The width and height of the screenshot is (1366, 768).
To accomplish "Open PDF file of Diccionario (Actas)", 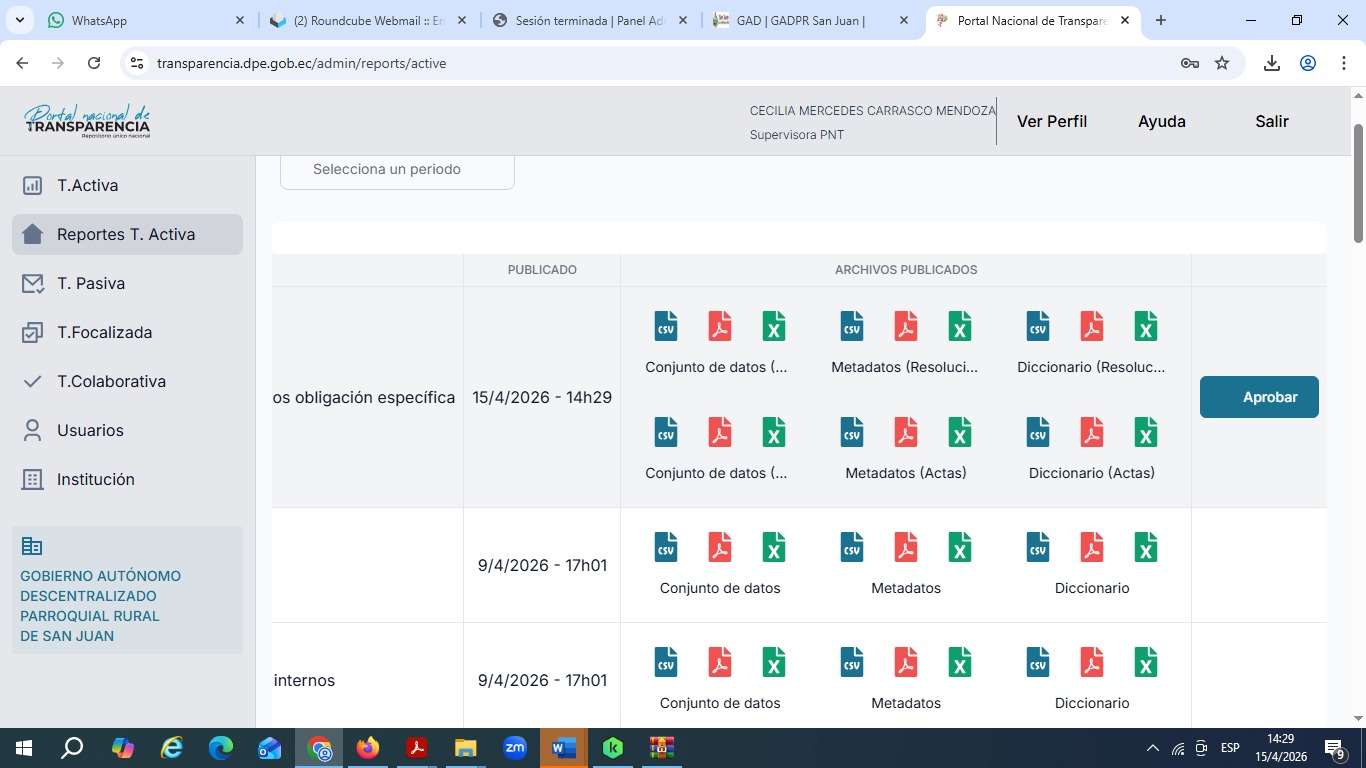I will point(1092,432).
